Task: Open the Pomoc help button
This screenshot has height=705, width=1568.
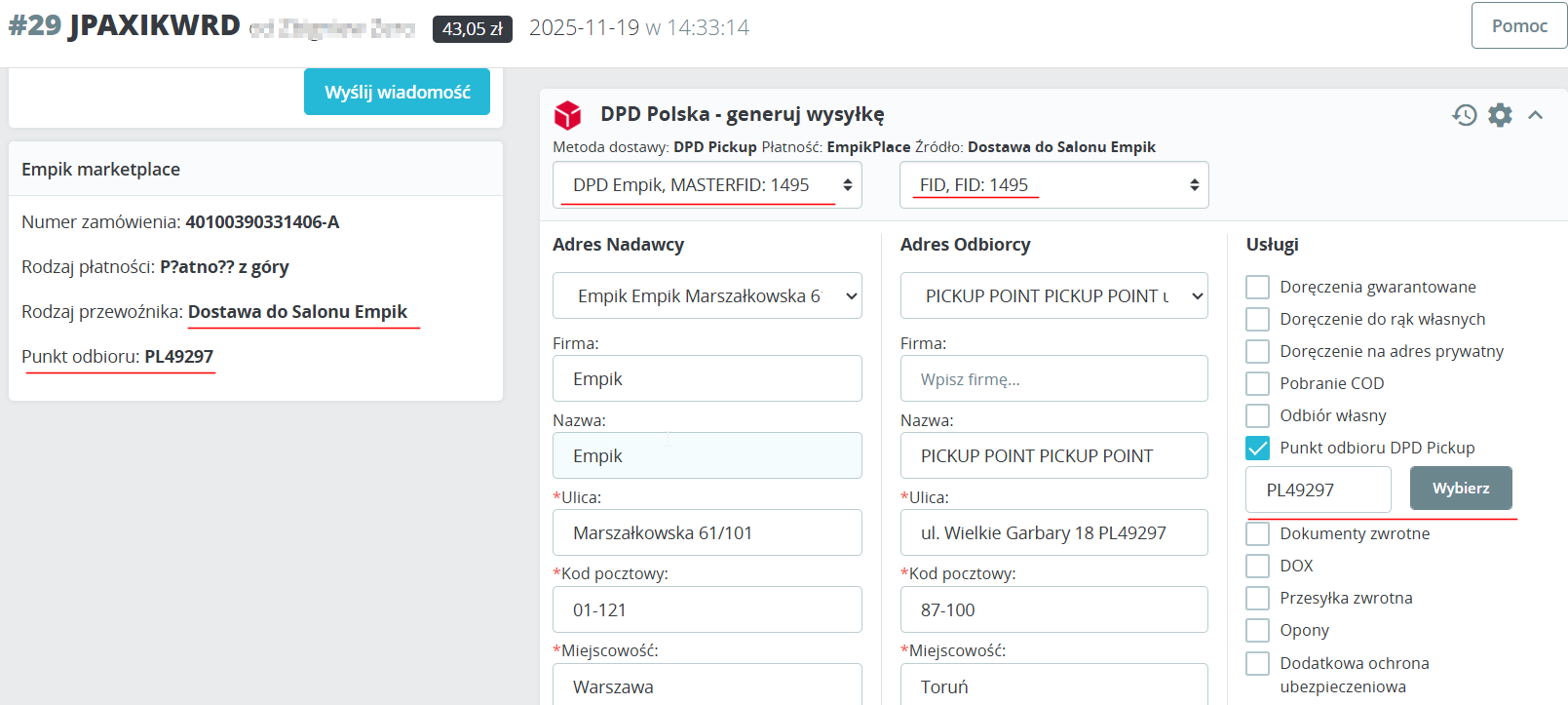Action: 1518,26
